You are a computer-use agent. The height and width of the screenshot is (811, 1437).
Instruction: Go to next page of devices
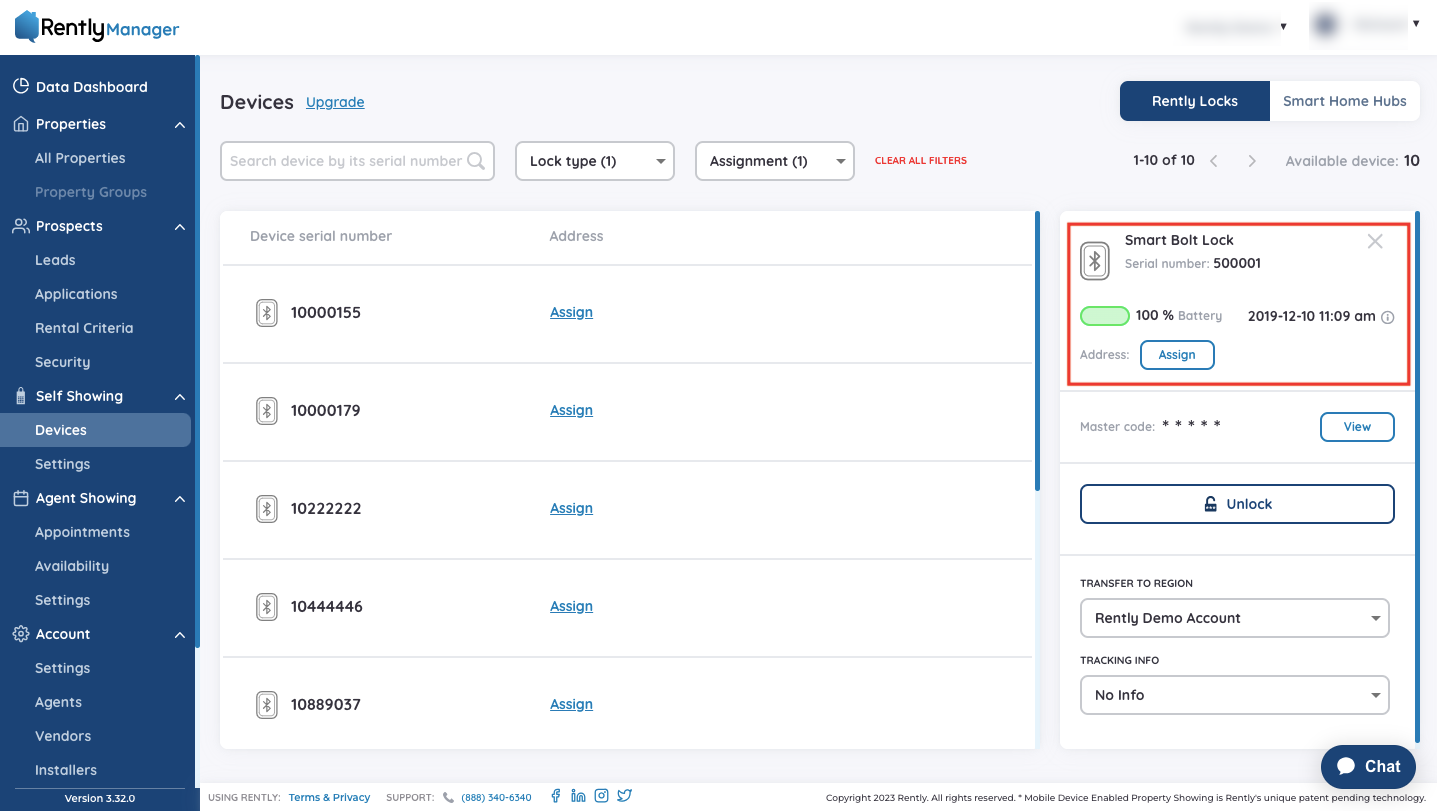tap(1252, 161)
